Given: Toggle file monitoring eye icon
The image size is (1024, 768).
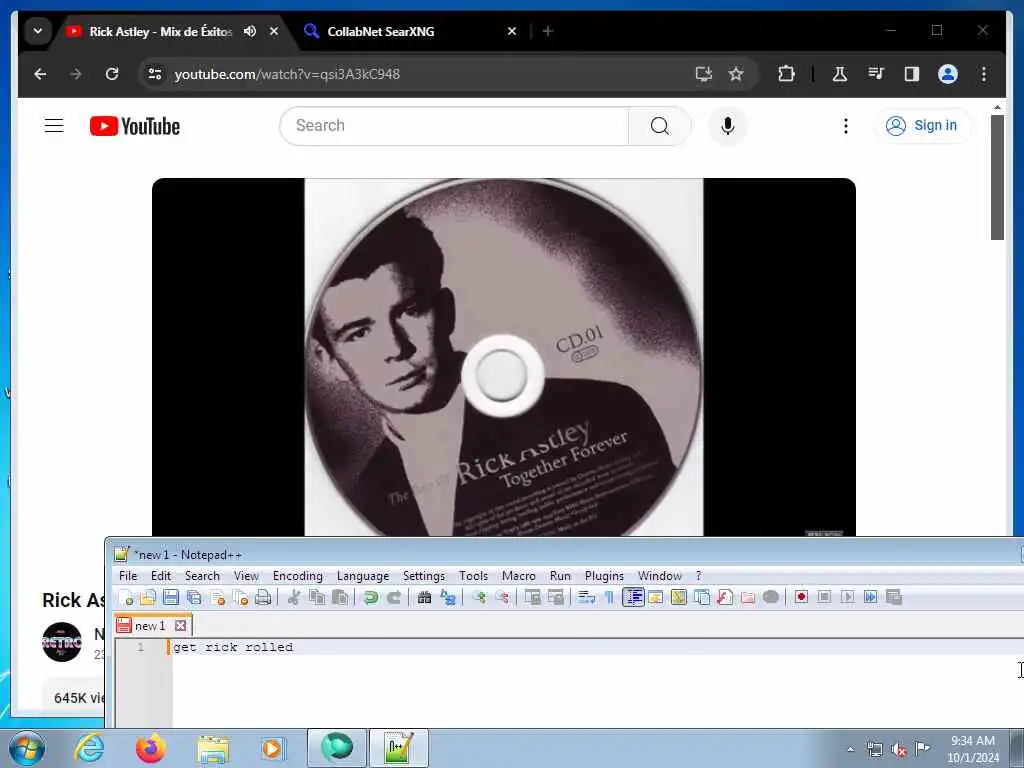Looking at the screenshot, I should coord(771,597).
